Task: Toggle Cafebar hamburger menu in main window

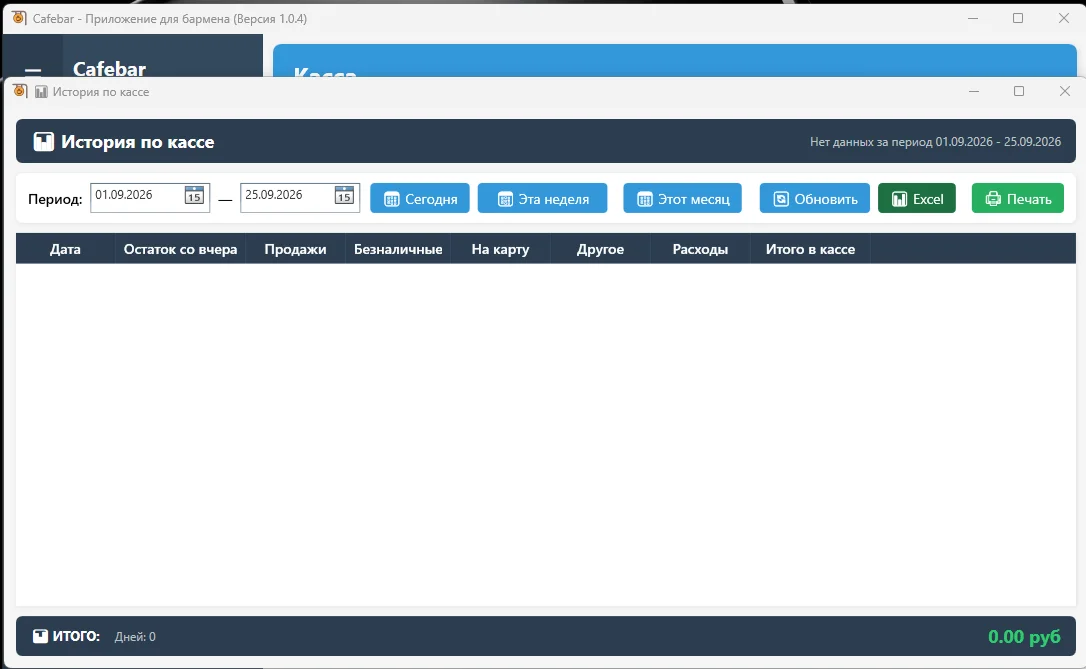Action: (33, 70)
